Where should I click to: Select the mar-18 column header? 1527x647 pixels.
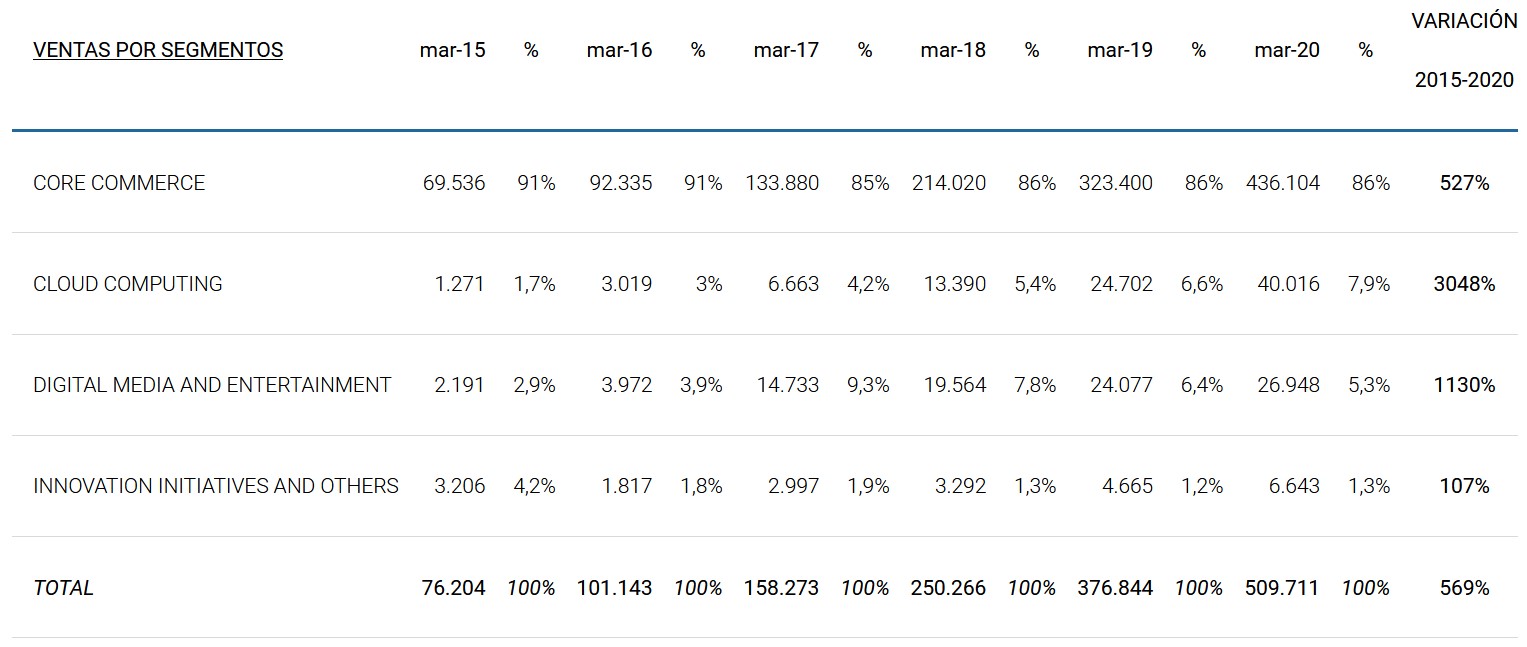tap(953, 50)
